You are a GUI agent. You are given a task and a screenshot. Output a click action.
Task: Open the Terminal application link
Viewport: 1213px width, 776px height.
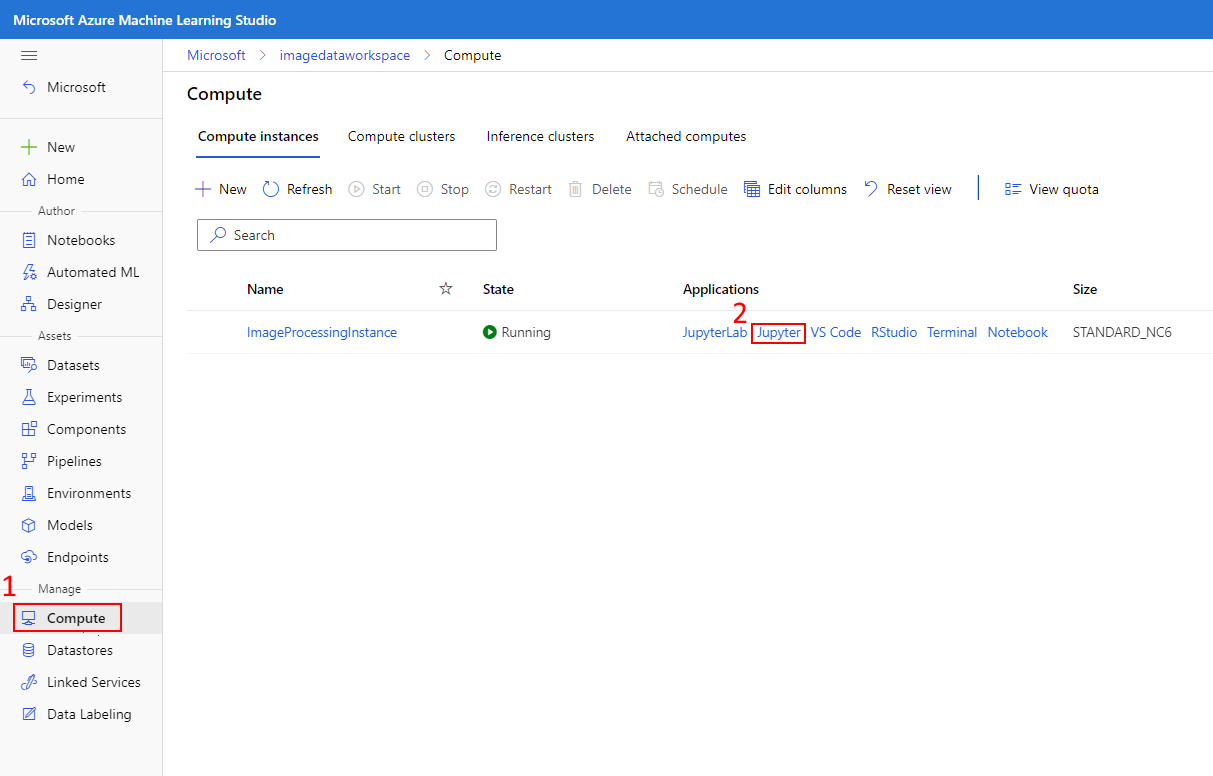point(952,332)
